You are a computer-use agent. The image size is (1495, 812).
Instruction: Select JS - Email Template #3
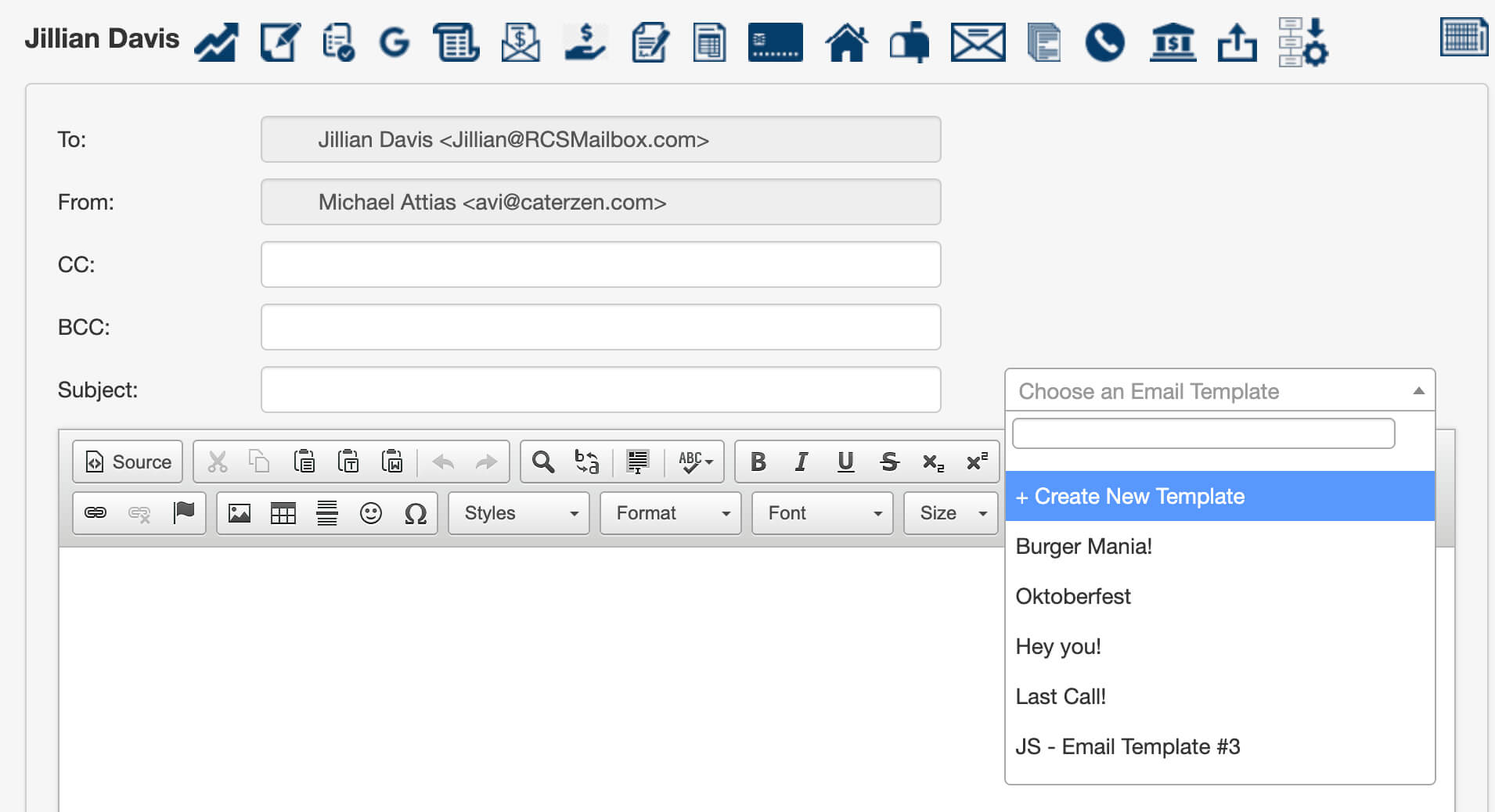[x=1219, y=746]
